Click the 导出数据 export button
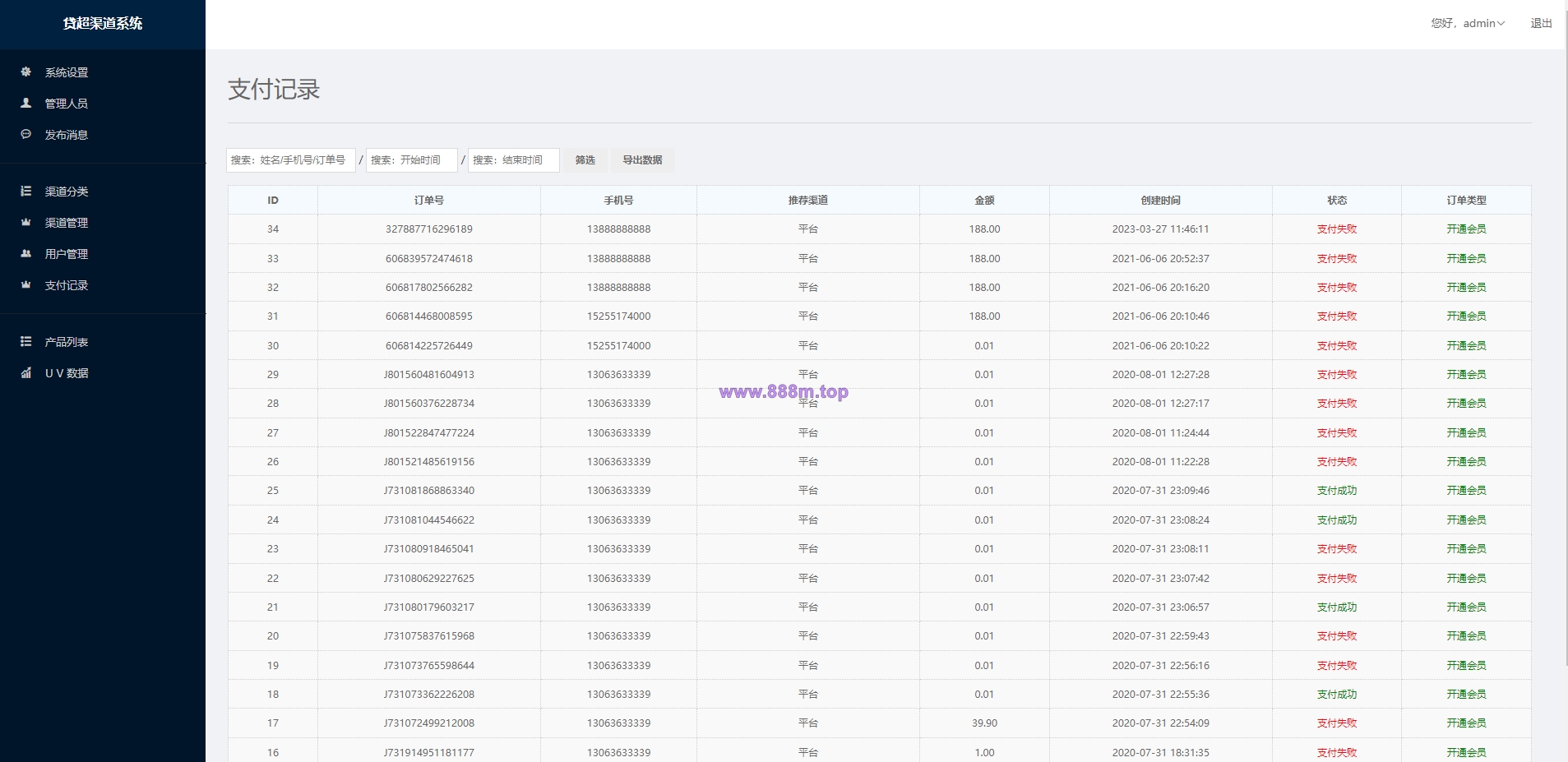This screenshot has width=1568, height=762. click(x=642, y=160)
